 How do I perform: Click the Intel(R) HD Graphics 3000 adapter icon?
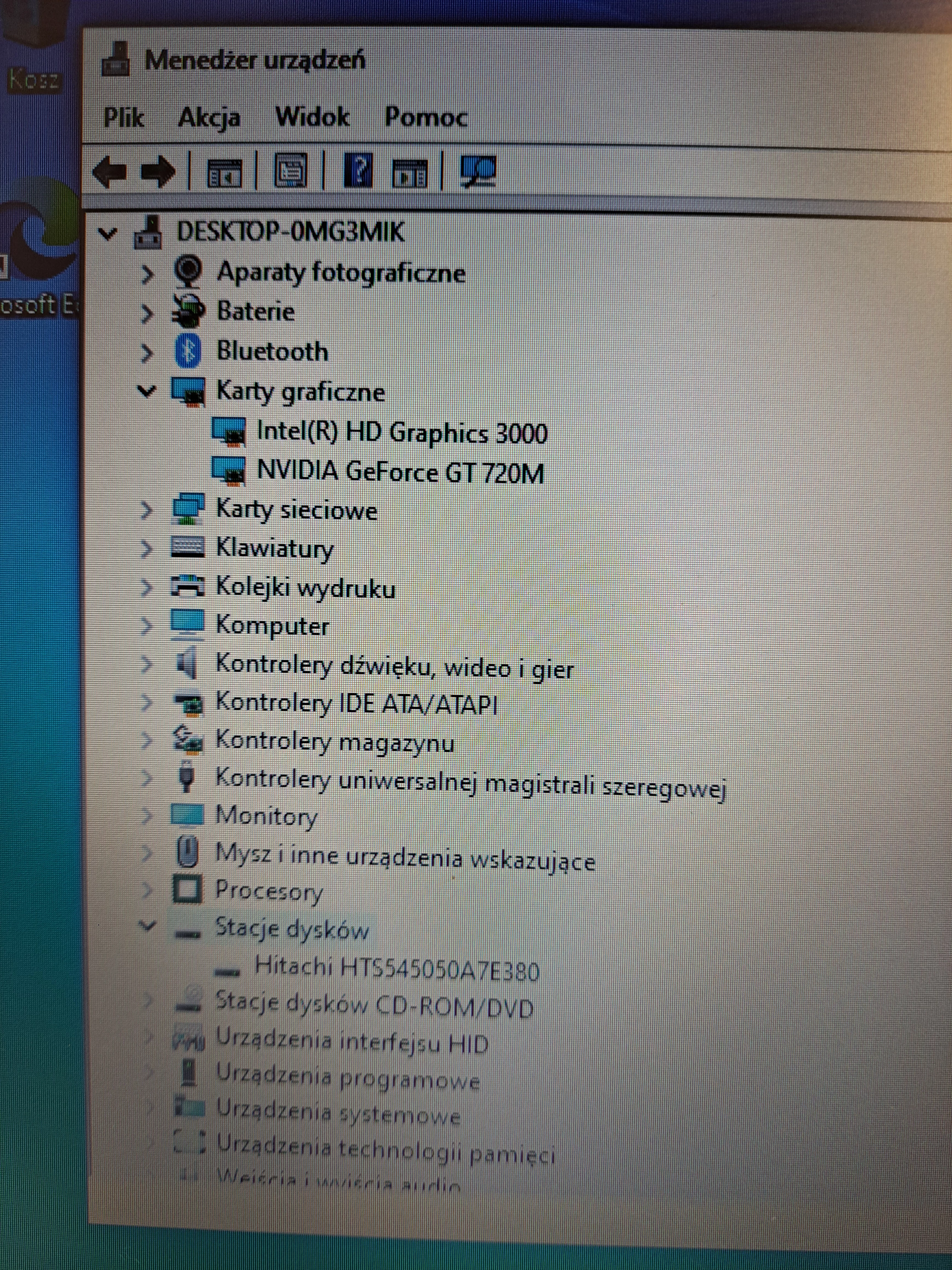229,431
